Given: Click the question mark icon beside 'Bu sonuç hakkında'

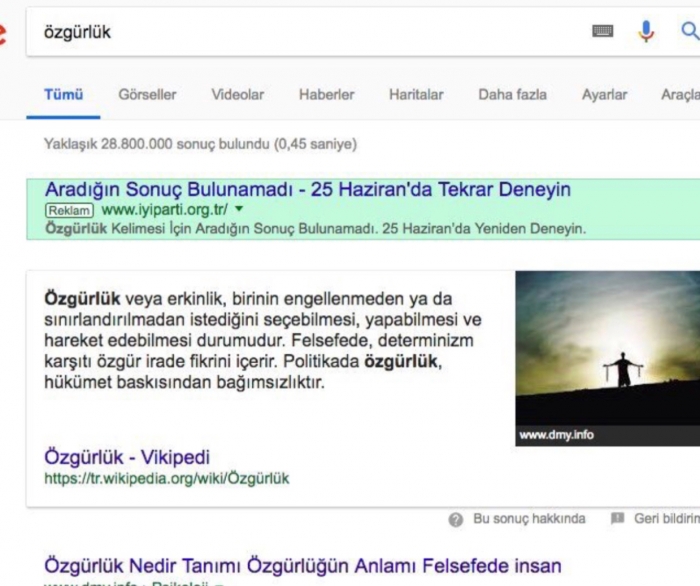Looking at the screenshot, I should point(456,519).
